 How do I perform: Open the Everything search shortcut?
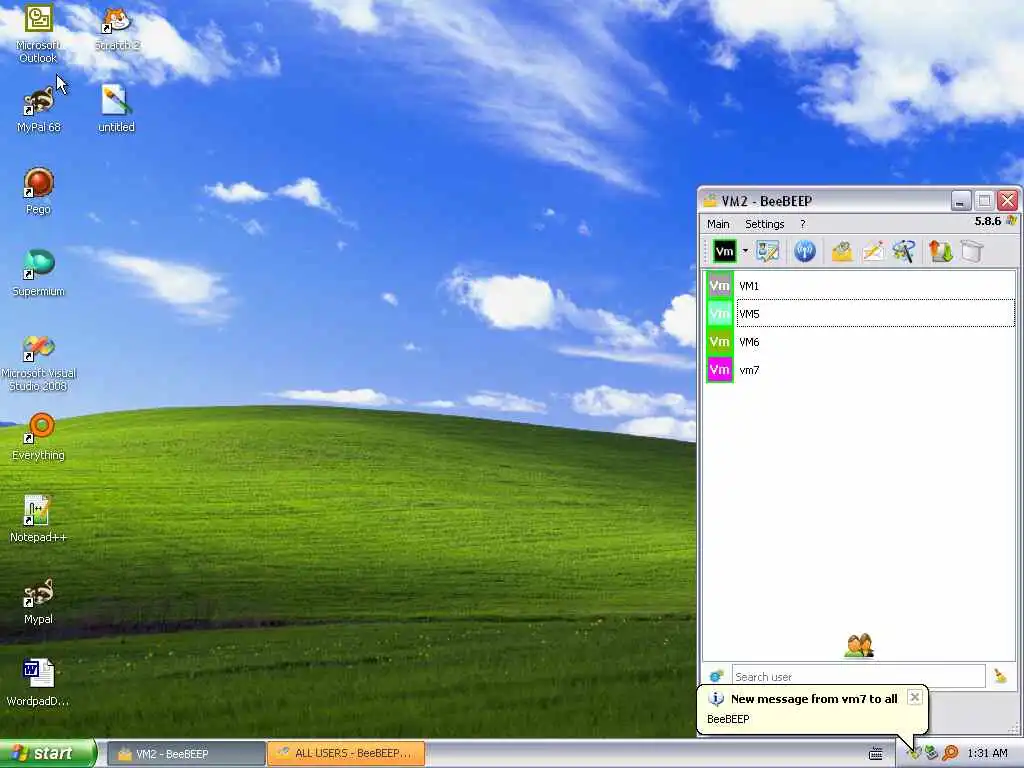(39, 438)
